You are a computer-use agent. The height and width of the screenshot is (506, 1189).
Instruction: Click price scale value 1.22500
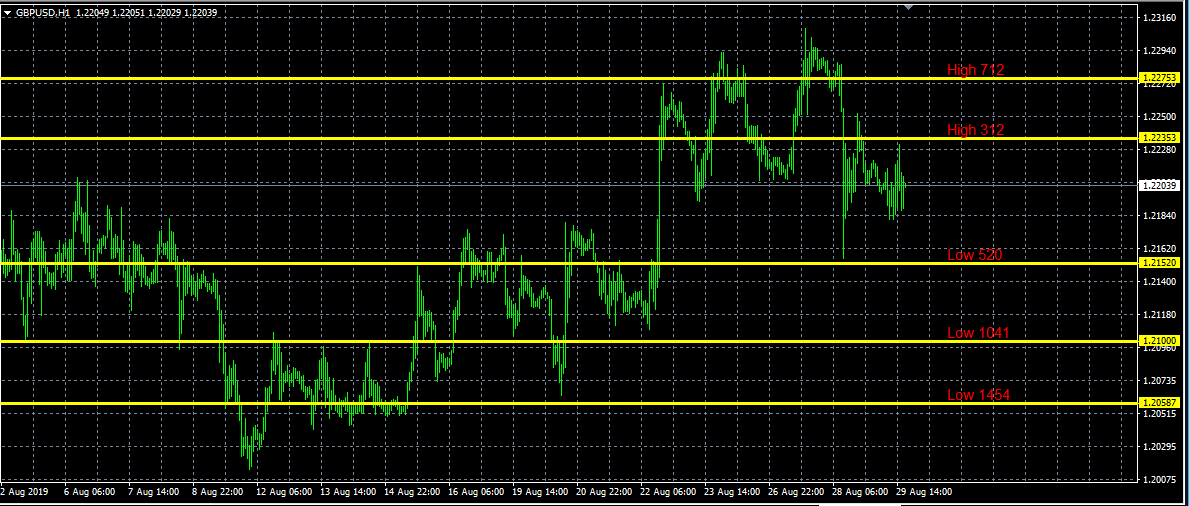[x=1159, y=117]
